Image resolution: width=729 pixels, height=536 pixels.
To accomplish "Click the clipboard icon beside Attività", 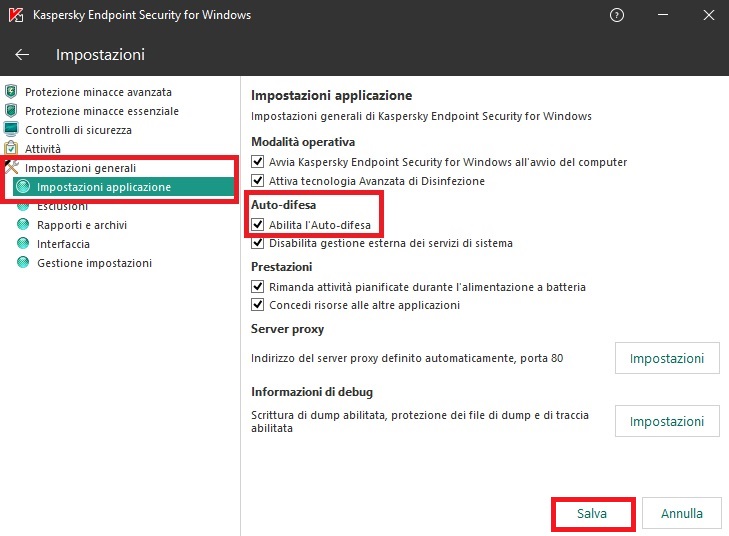I will [11, 148].
